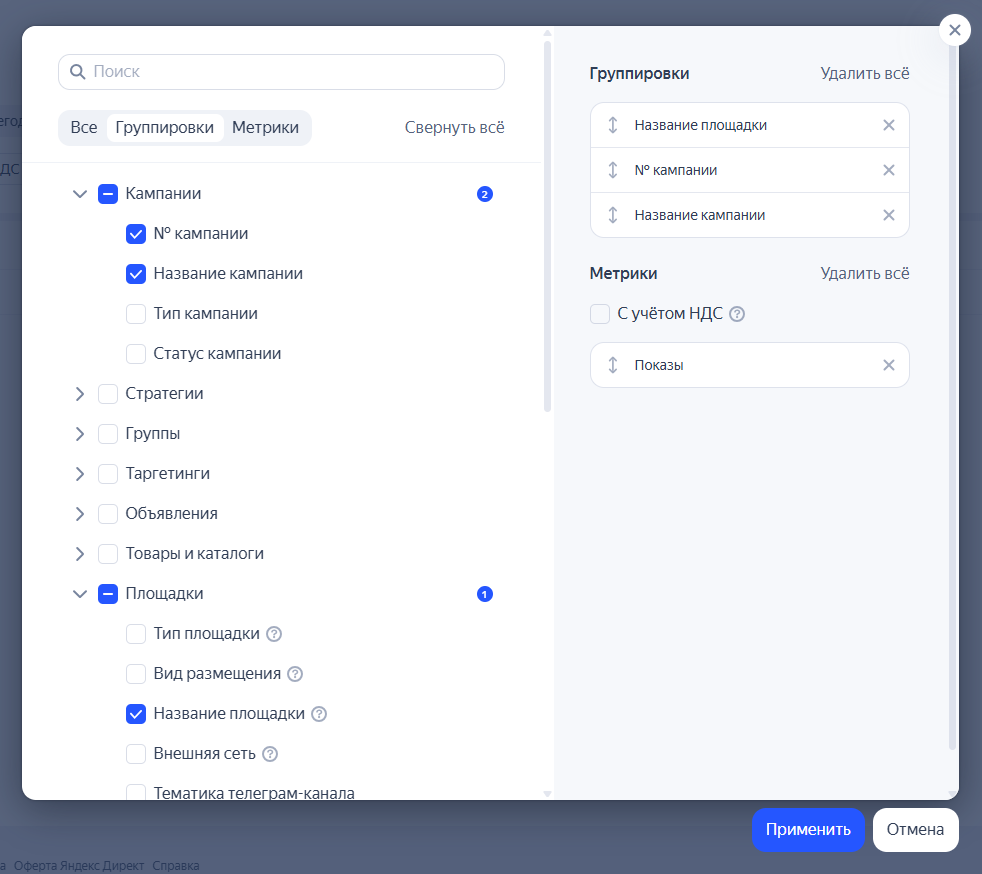Screen dimensions: 982x874
Task: Expand the Товары и каталоги section
Action: pos(80,554)
